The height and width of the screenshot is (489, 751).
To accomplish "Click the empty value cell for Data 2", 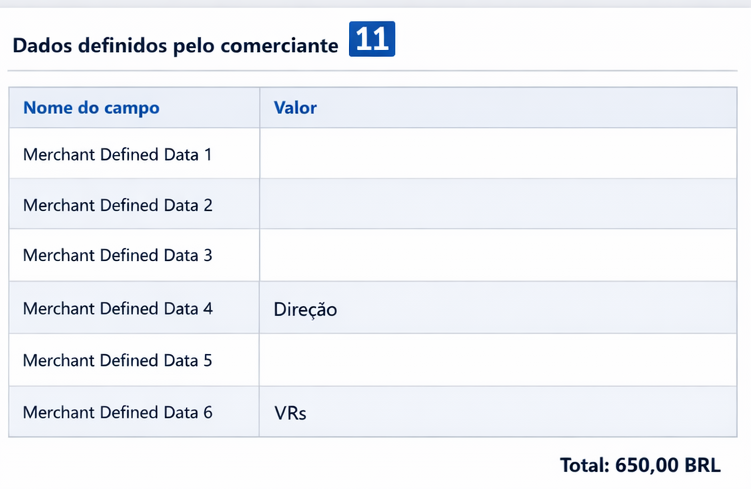I will pyautogui.click(x=498, y=204).
